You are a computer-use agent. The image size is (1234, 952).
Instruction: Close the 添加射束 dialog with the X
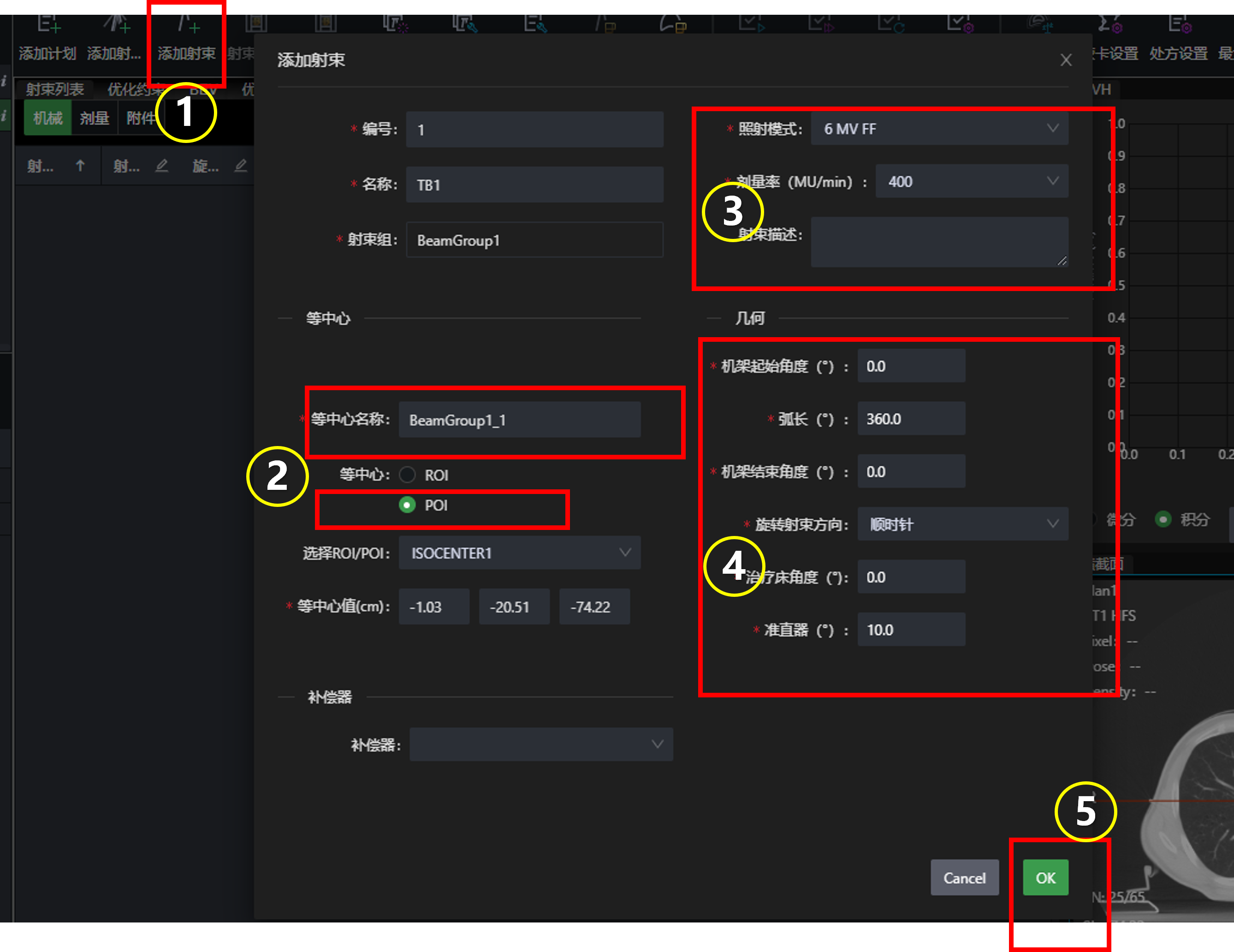pos(1066,60)
